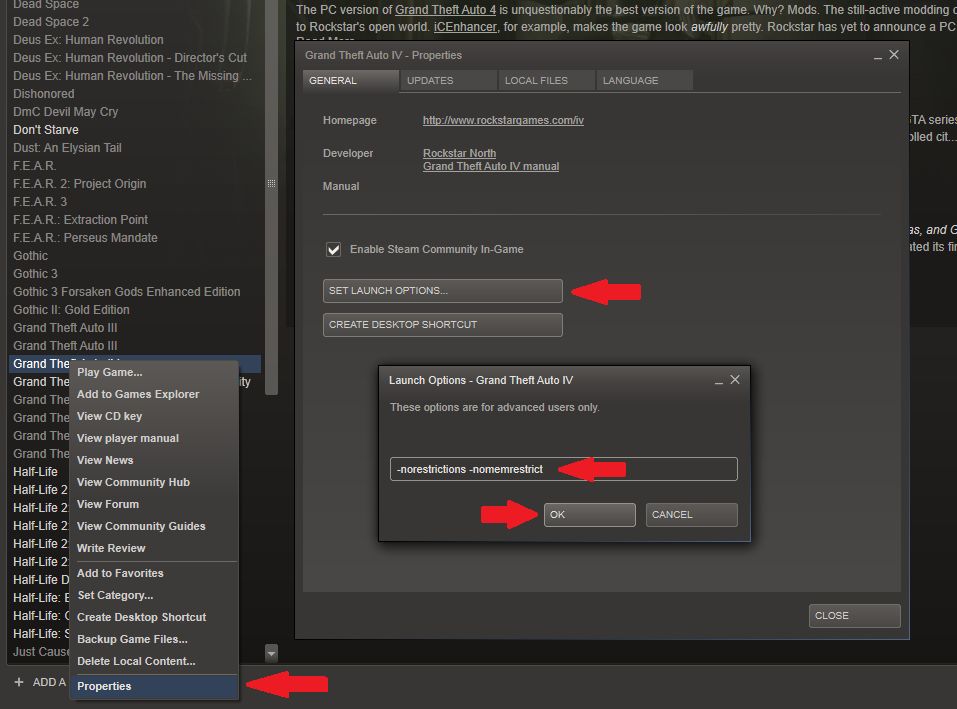Viewport: 957px width, 709px height.
Task: Open the rockstargames.com/iv homepage link
Action: 504,120
